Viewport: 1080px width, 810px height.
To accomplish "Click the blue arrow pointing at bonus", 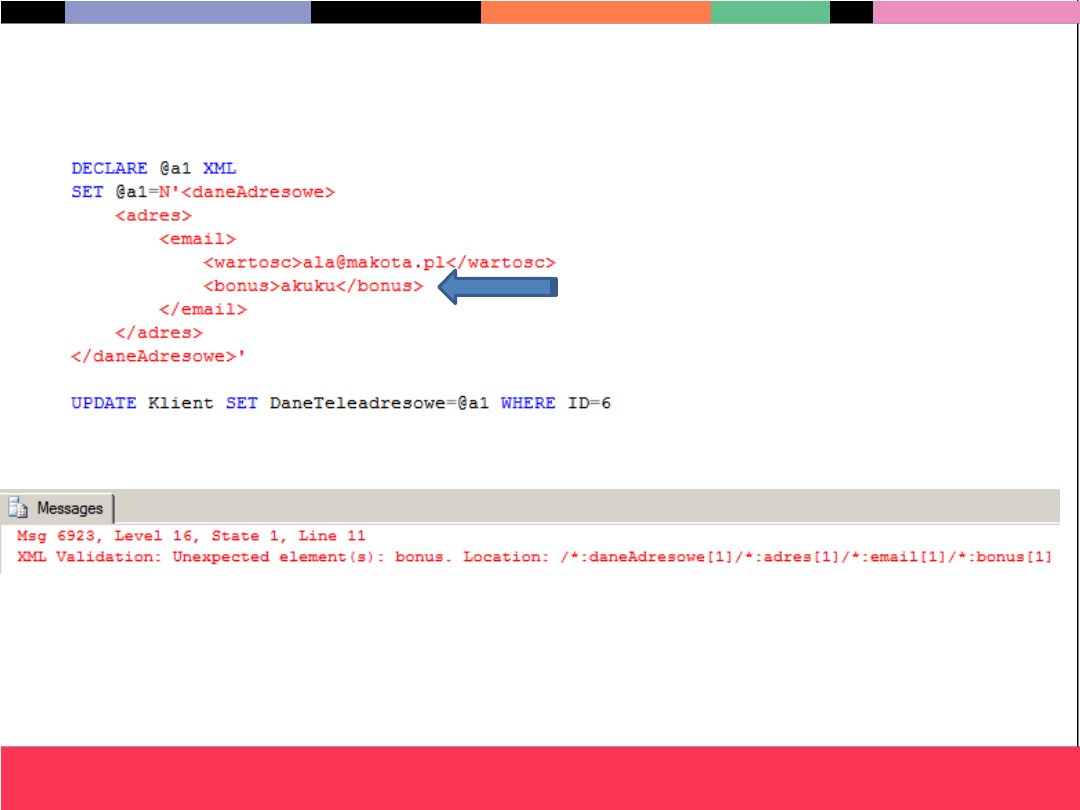I will point(498,288).
